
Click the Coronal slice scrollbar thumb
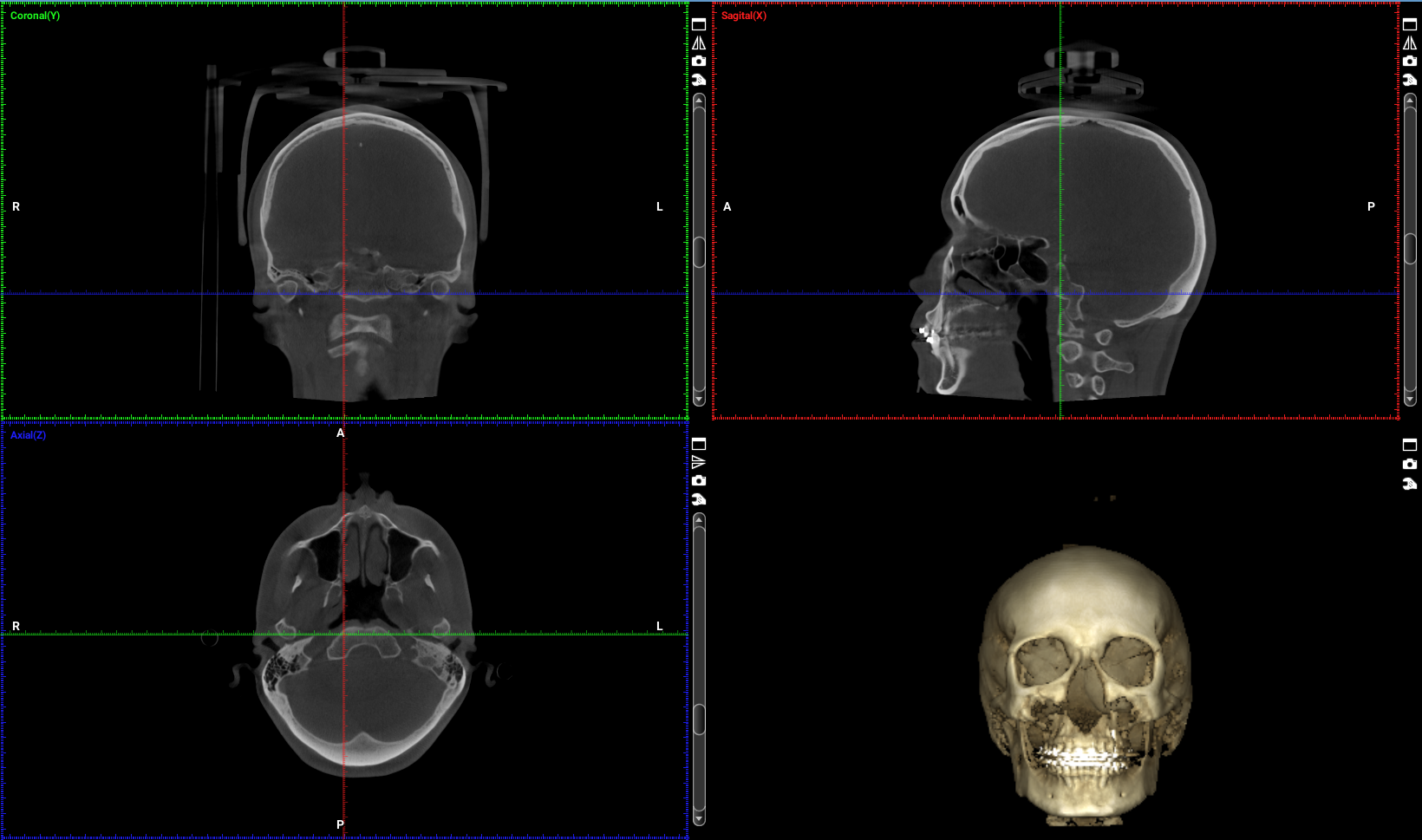point(700,251)
